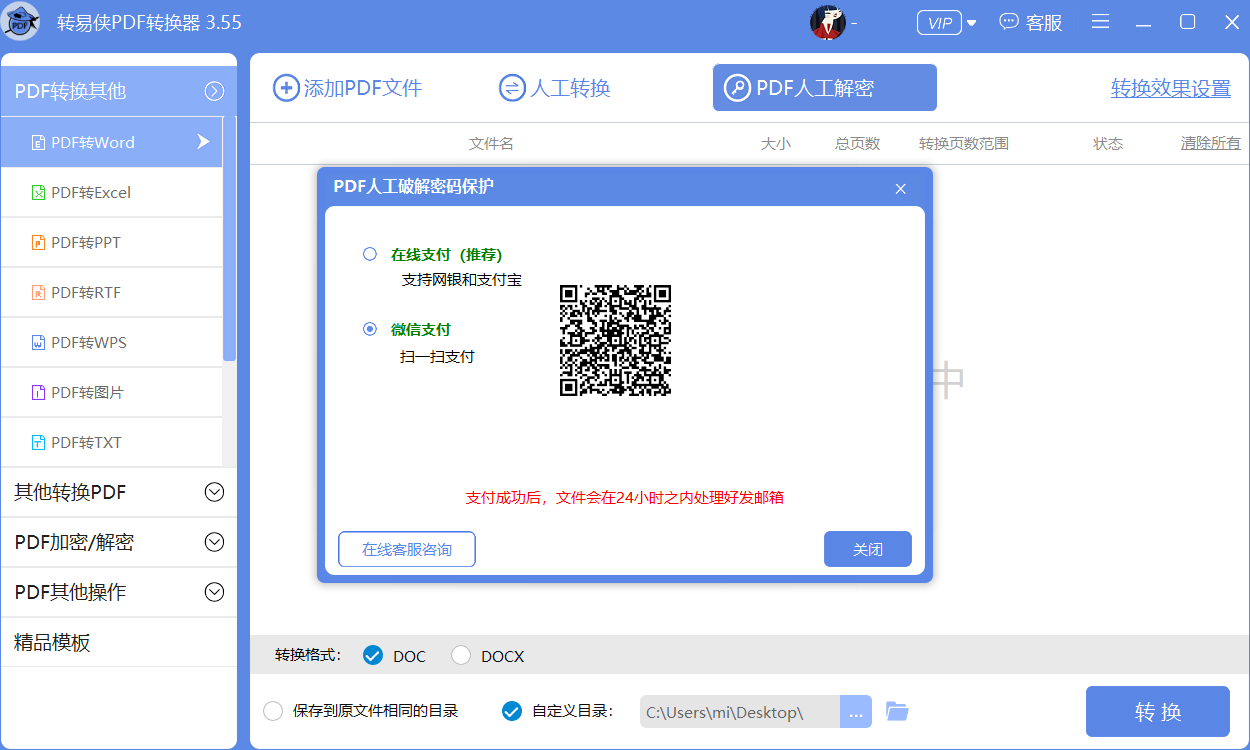The height and width of the screenshot is (750, 1250).
Task: Click the 关闭 button in the dialog
Action: (868, 549)
